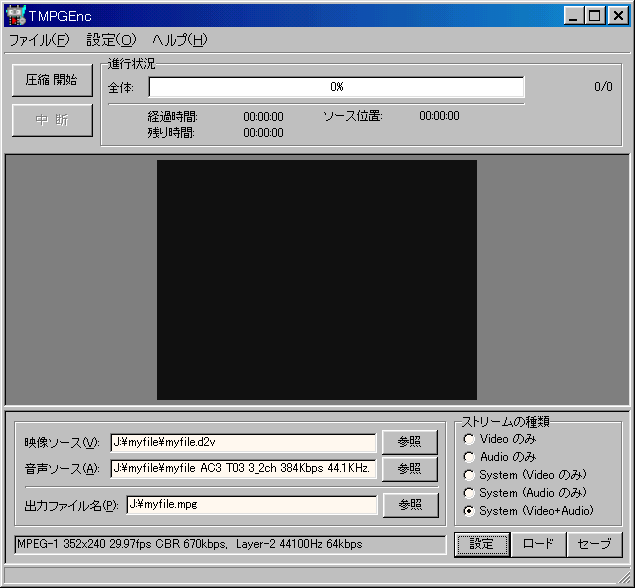Click the TMPGEnc title bar app icon
This screenshot has height=588, width=635.
pyautogui.click(x=14, y=15)
